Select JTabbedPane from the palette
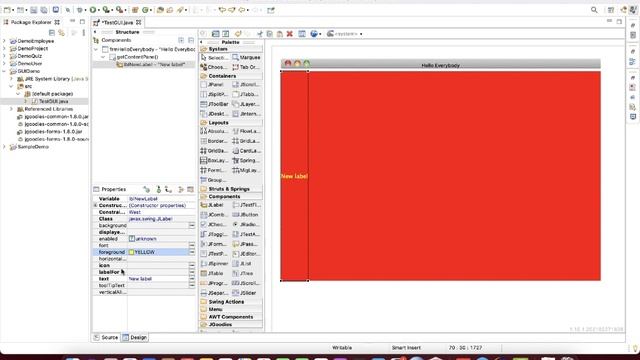 (x=246, y=94)
